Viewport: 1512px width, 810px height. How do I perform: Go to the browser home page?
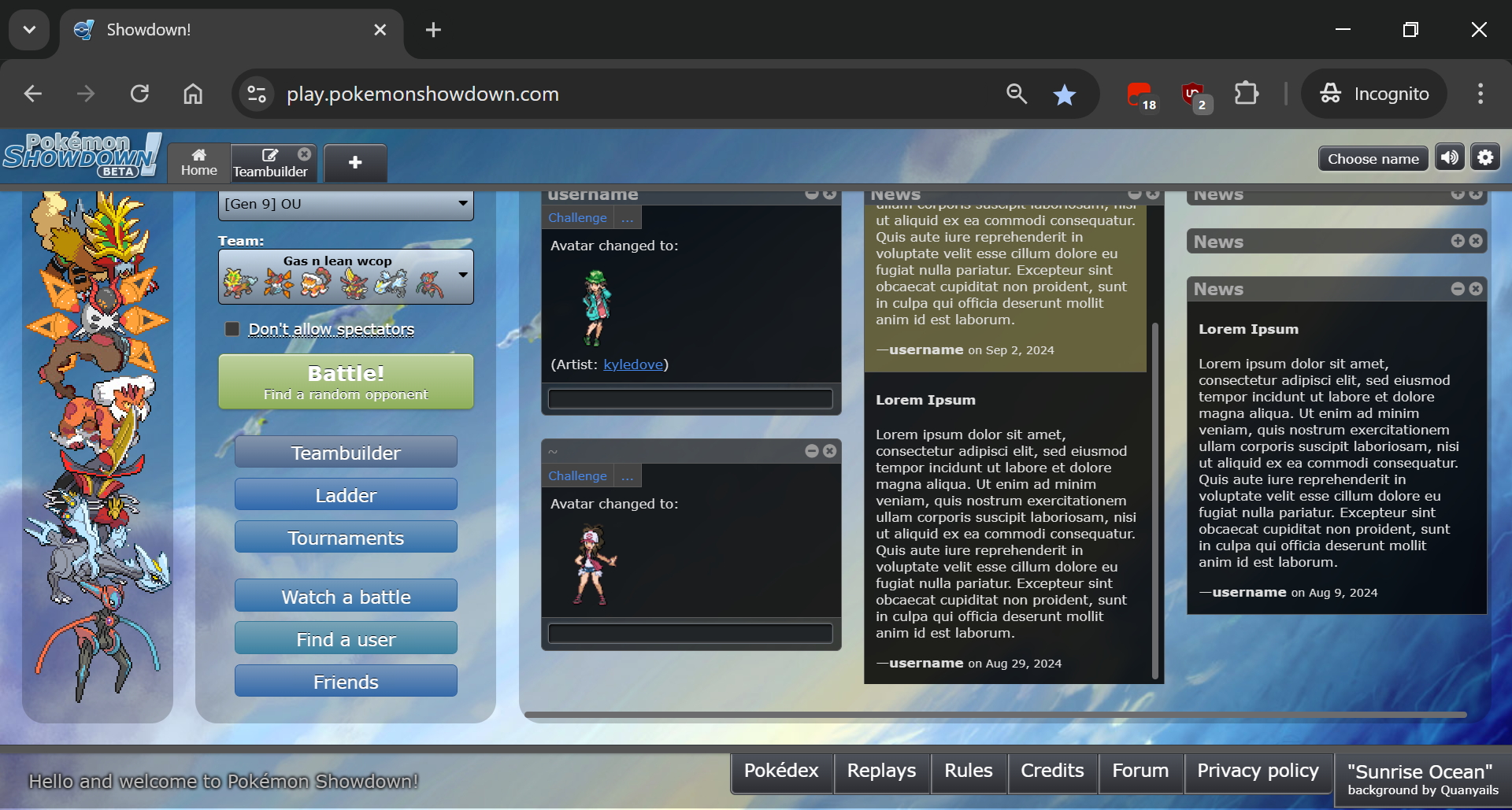[x=193, y=94]
